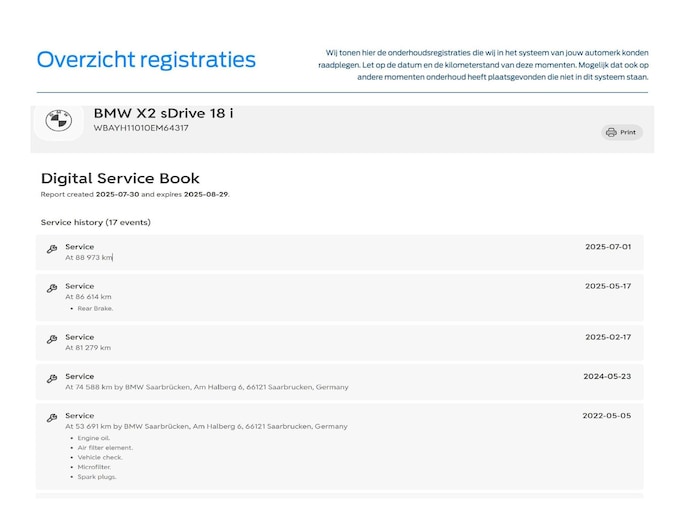The width and height of the screenshot is (685, 513).
Task: Select the Spark plugs list item
Action: [98, 477]
